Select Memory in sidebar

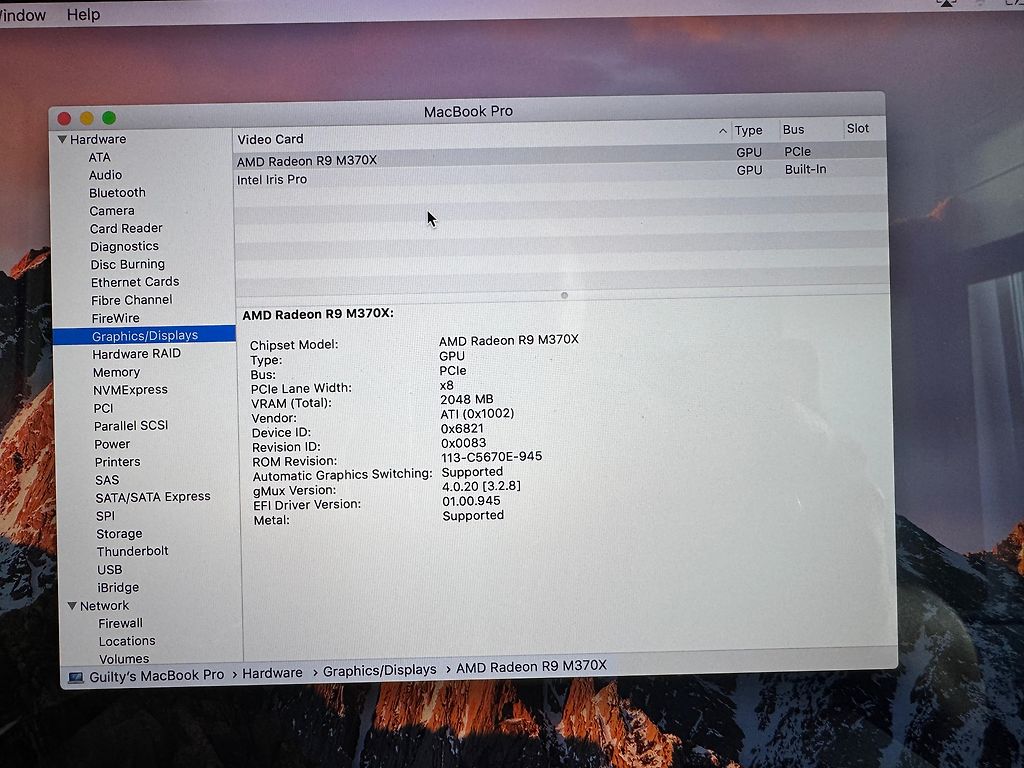click(116, 372)
